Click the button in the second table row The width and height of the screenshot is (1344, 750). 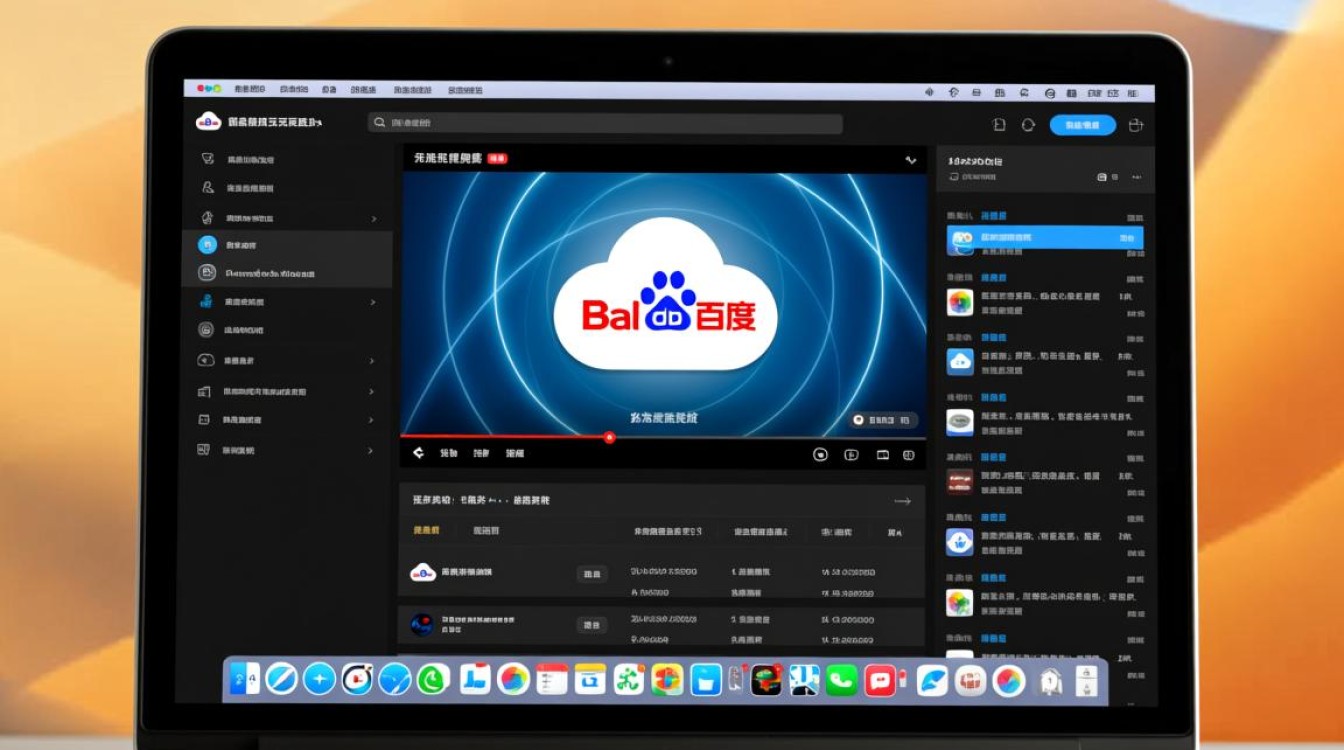[x=592, y=625]
